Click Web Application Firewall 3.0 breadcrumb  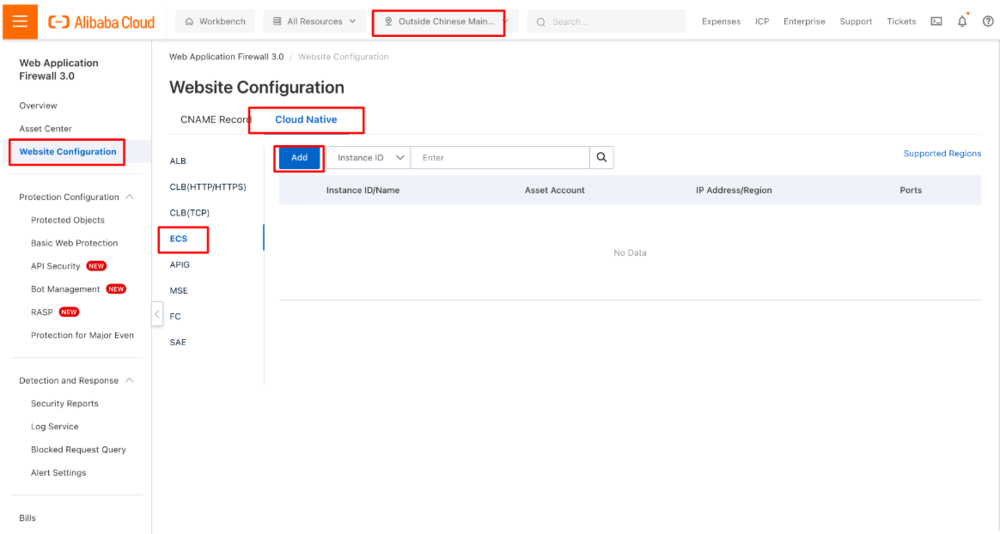[226, 56]
